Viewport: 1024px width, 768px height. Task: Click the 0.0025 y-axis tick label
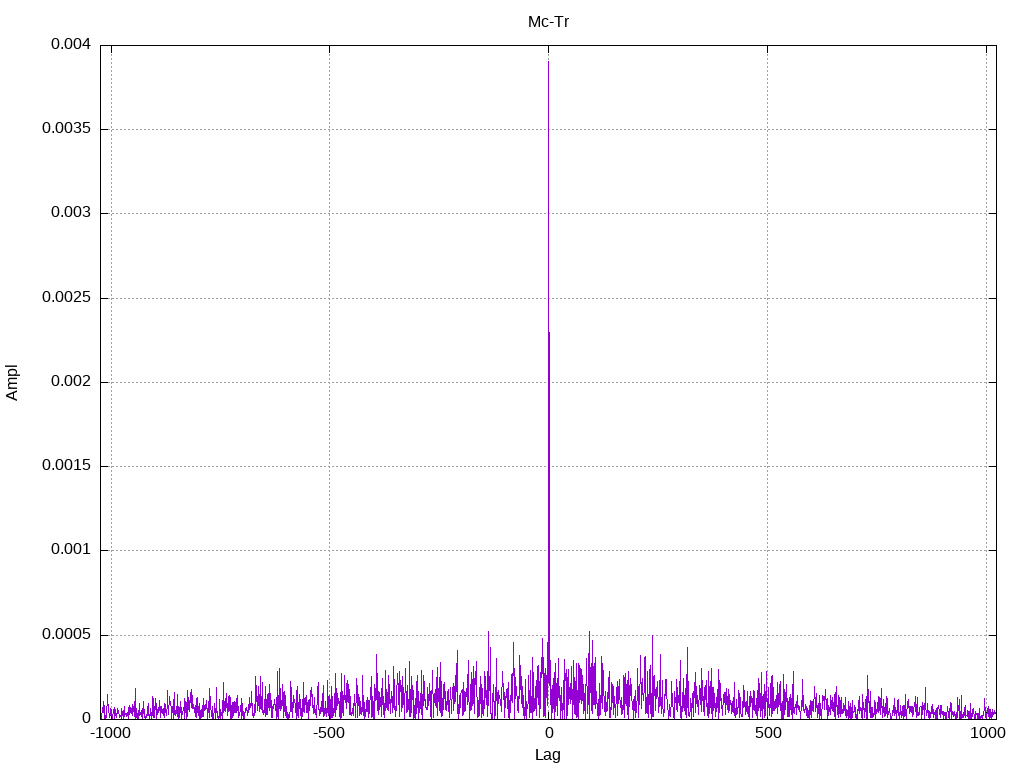pyautogui.click(x=66, y=298)
